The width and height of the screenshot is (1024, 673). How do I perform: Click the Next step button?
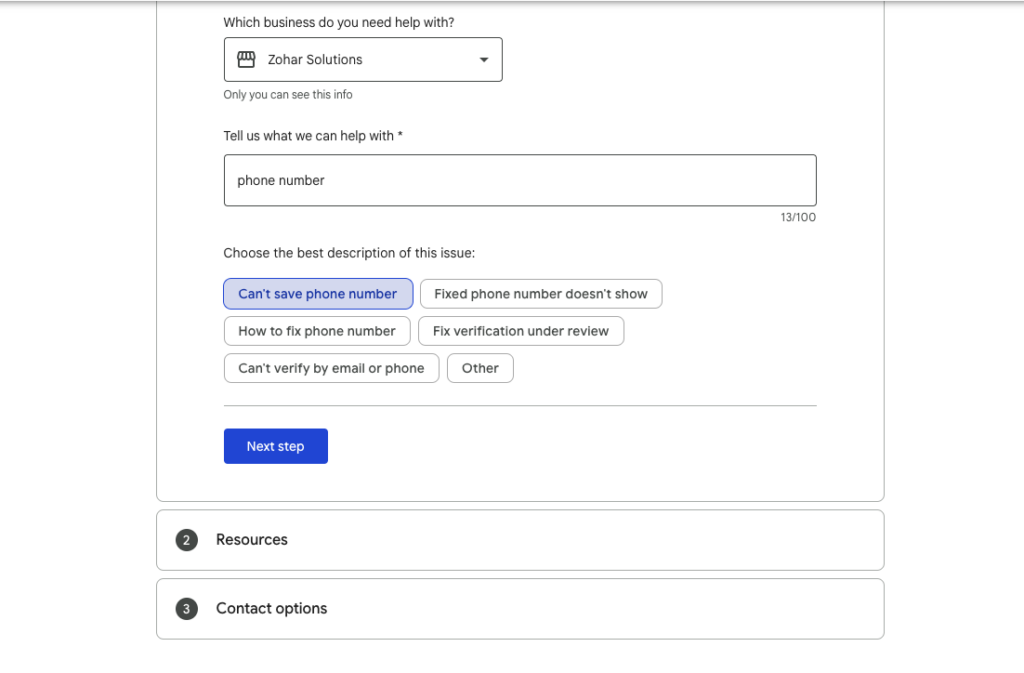click(x=275, y=445)
